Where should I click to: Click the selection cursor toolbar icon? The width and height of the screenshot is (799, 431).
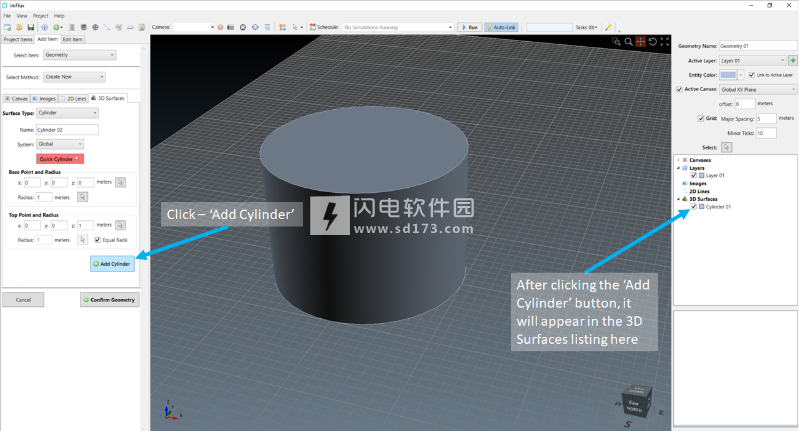click(295, 27)
